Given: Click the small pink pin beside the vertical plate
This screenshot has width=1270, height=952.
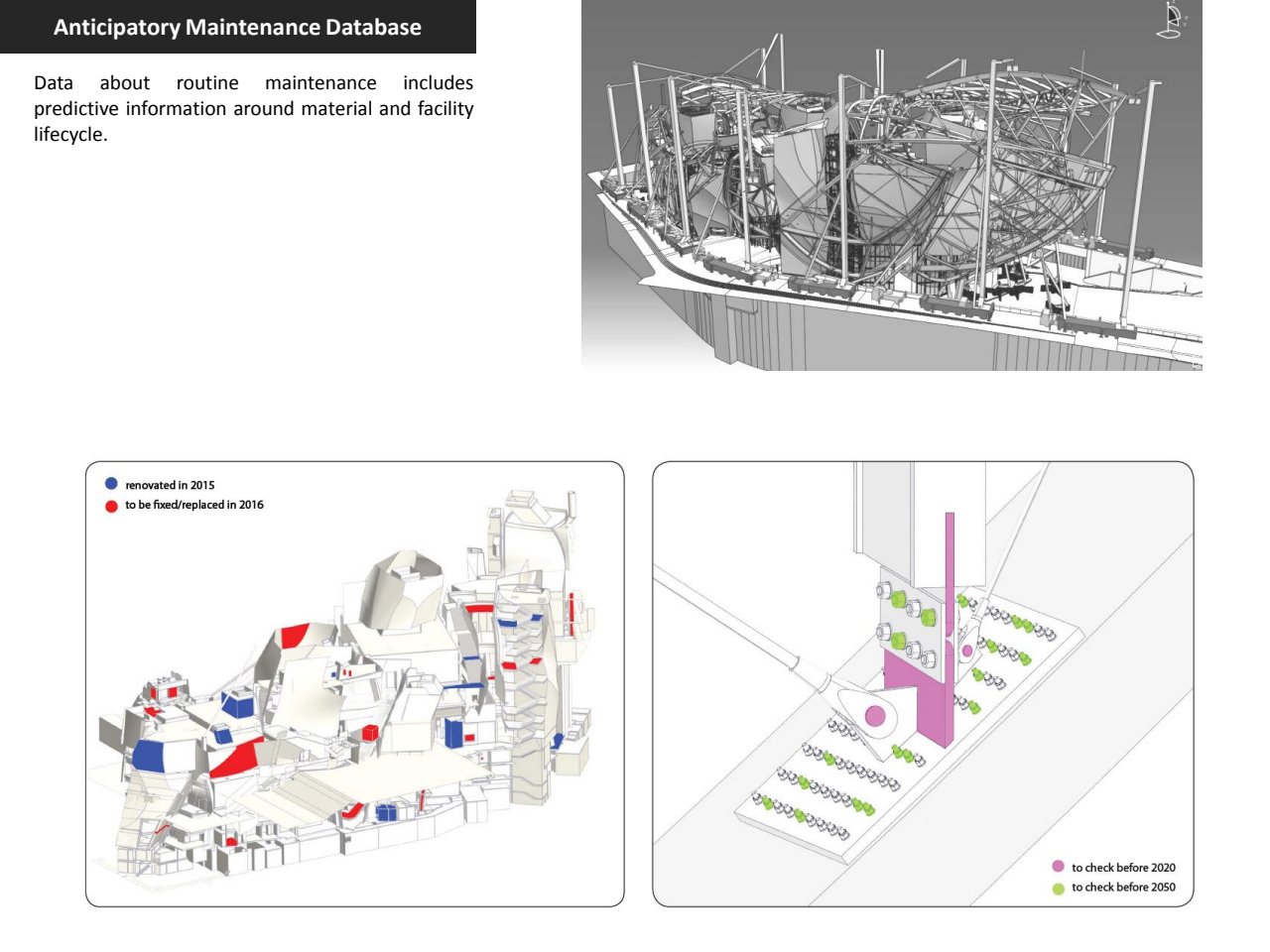Looking at the screenshot, I should (x=967, y=652).
